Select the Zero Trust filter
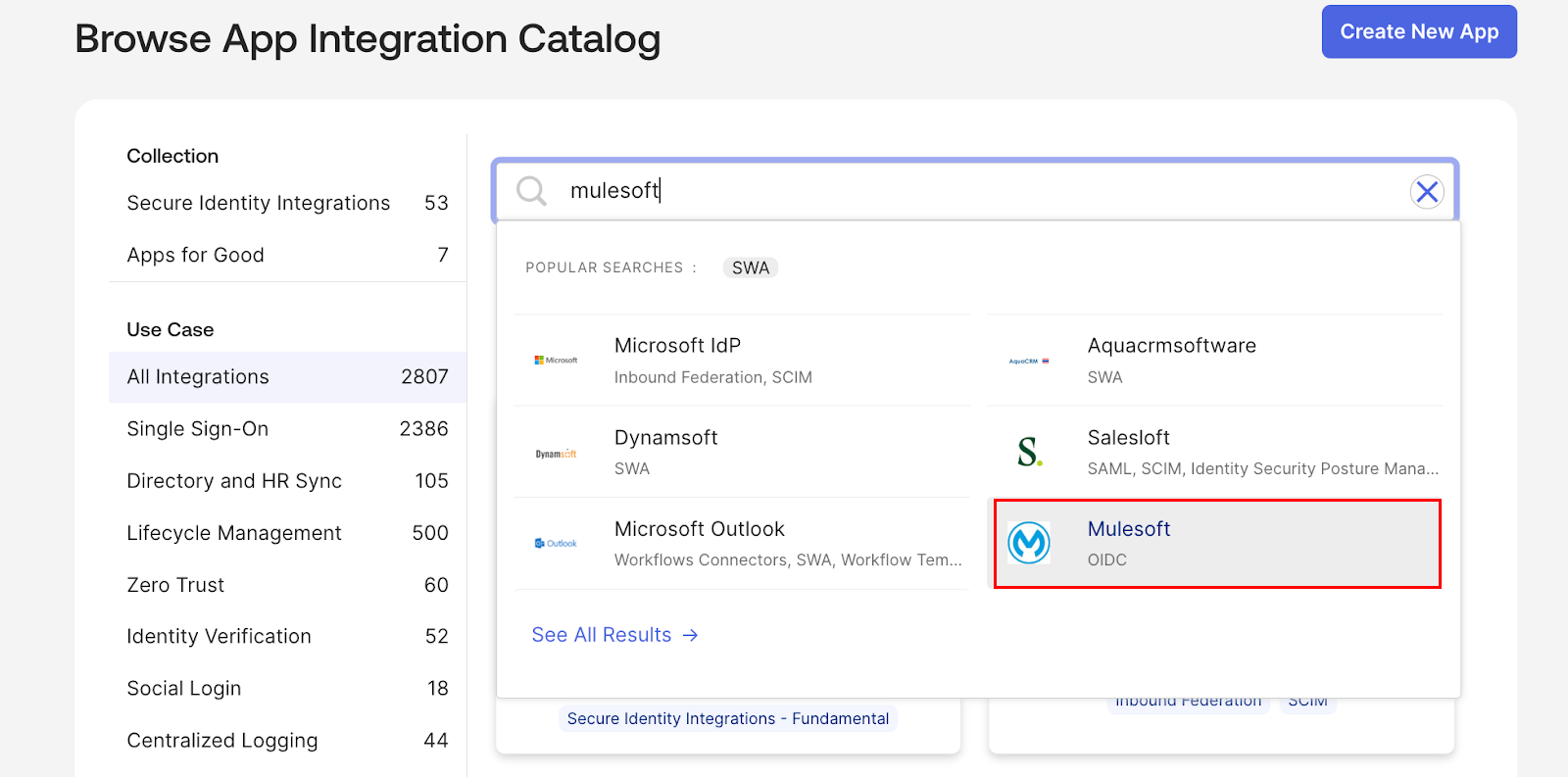The height and width of the screenshot is (777, 1568). click(287, 585)
